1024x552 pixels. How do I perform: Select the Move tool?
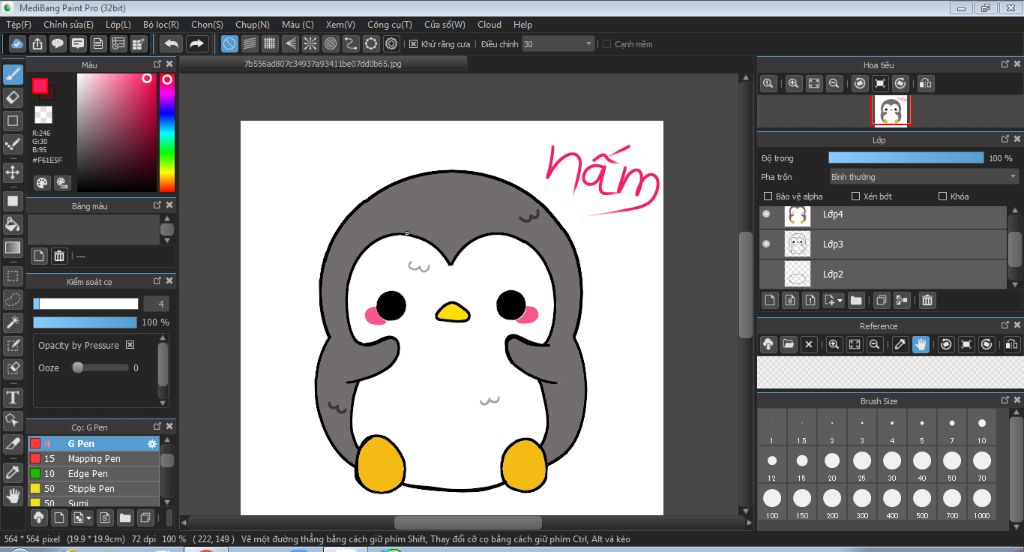(13, 172)
